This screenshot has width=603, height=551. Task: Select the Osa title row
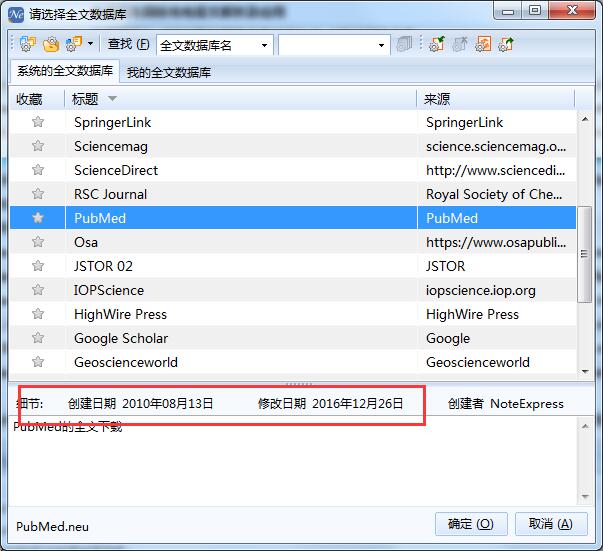(x=241, y=242)
